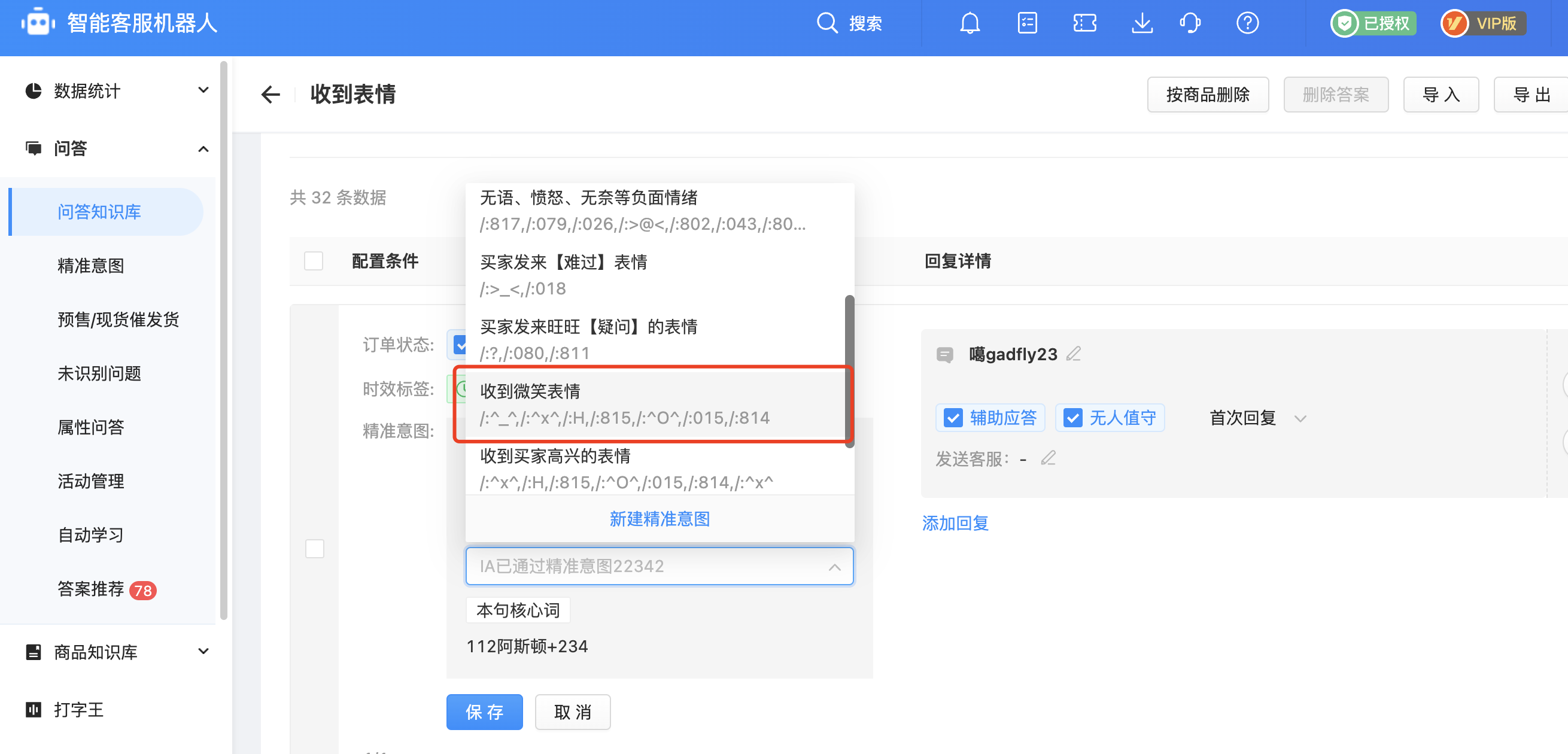The width and height of the screenshot is (1568, 754).
Task: Click 新建精准意图 link
Action: 659,518
